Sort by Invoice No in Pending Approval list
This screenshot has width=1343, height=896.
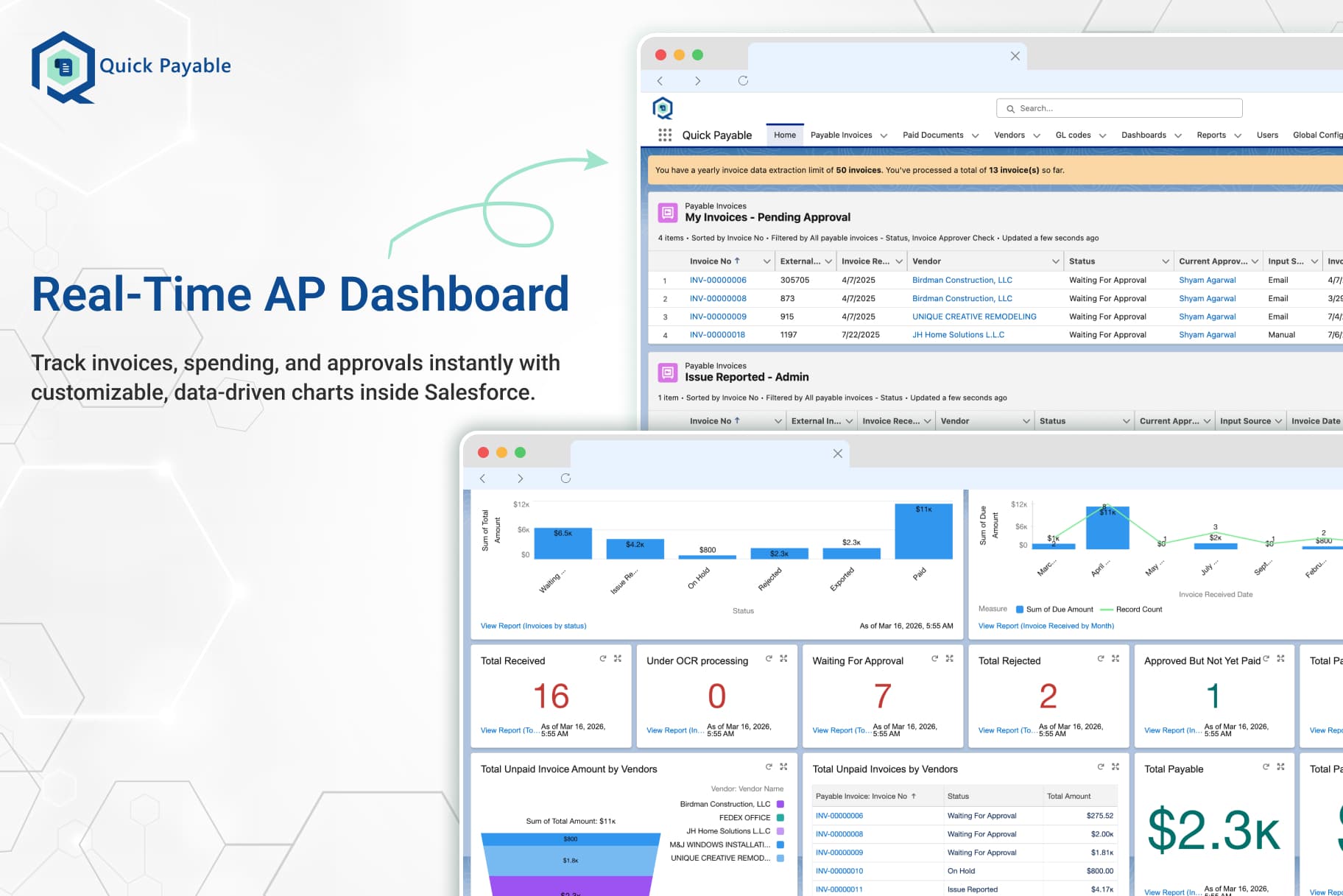[x=714, y=261]
